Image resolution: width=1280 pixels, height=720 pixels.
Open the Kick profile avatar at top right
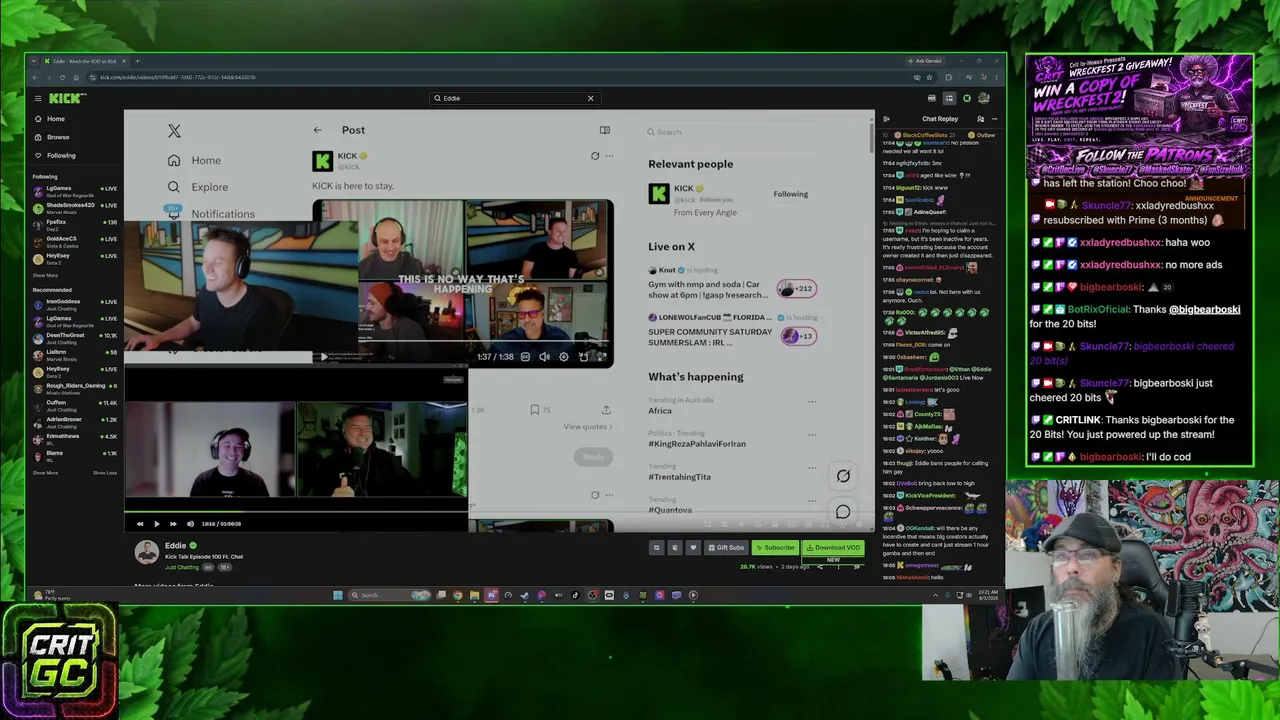984,98
